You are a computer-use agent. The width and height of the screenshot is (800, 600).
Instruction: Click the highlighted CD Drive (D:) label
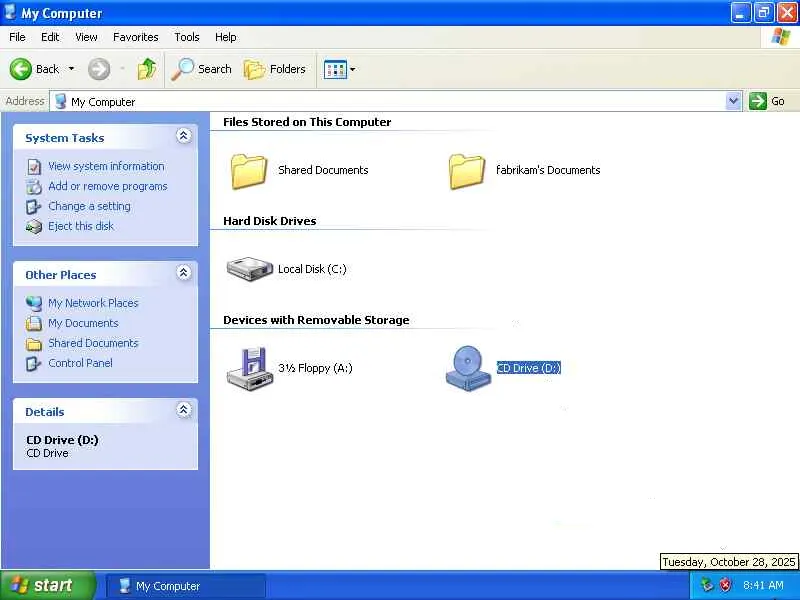coord(529,368)
